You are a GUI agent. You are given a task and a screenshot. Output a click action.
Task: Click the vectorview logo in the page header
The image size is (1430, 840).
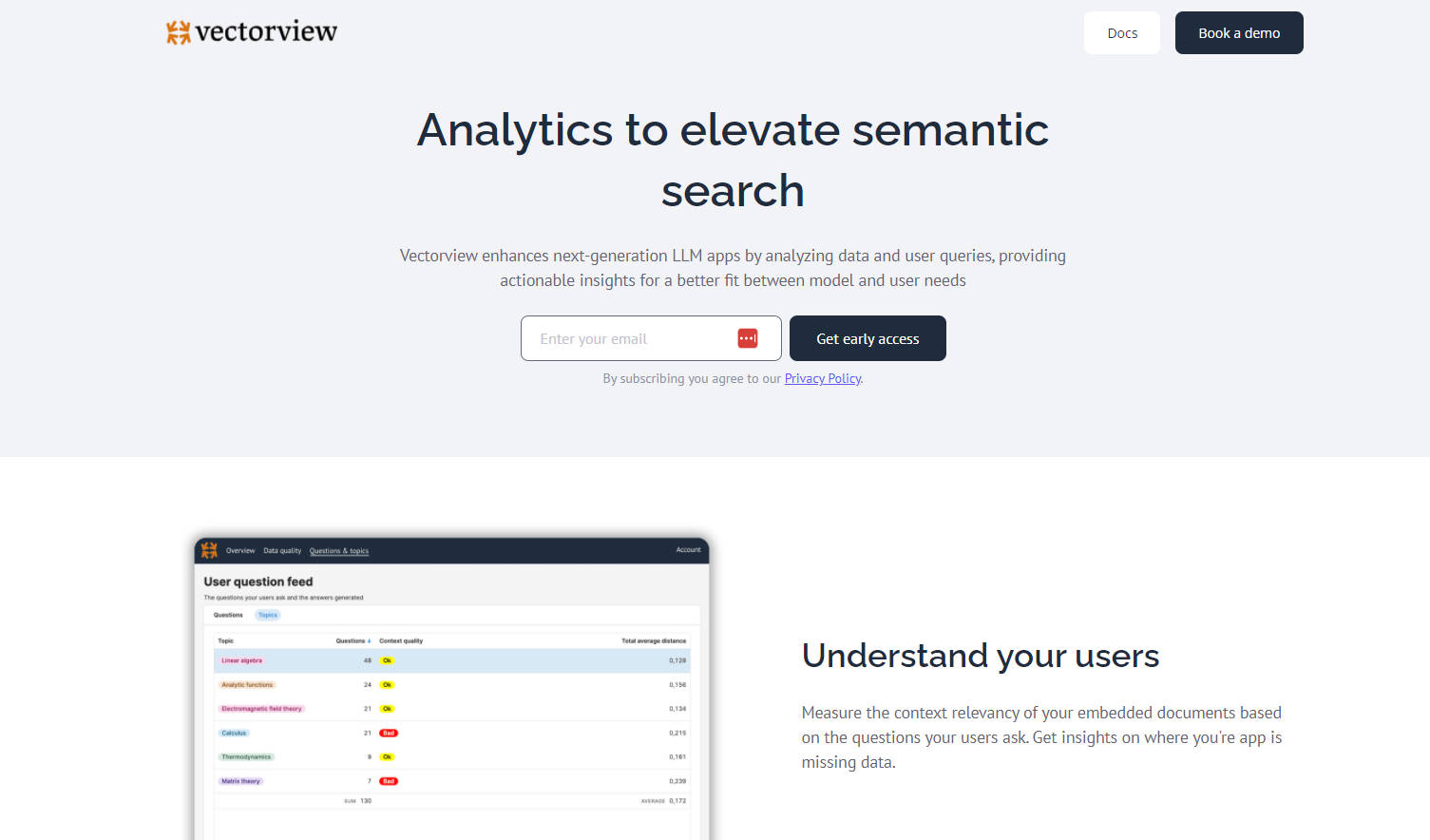pos(250,31)
